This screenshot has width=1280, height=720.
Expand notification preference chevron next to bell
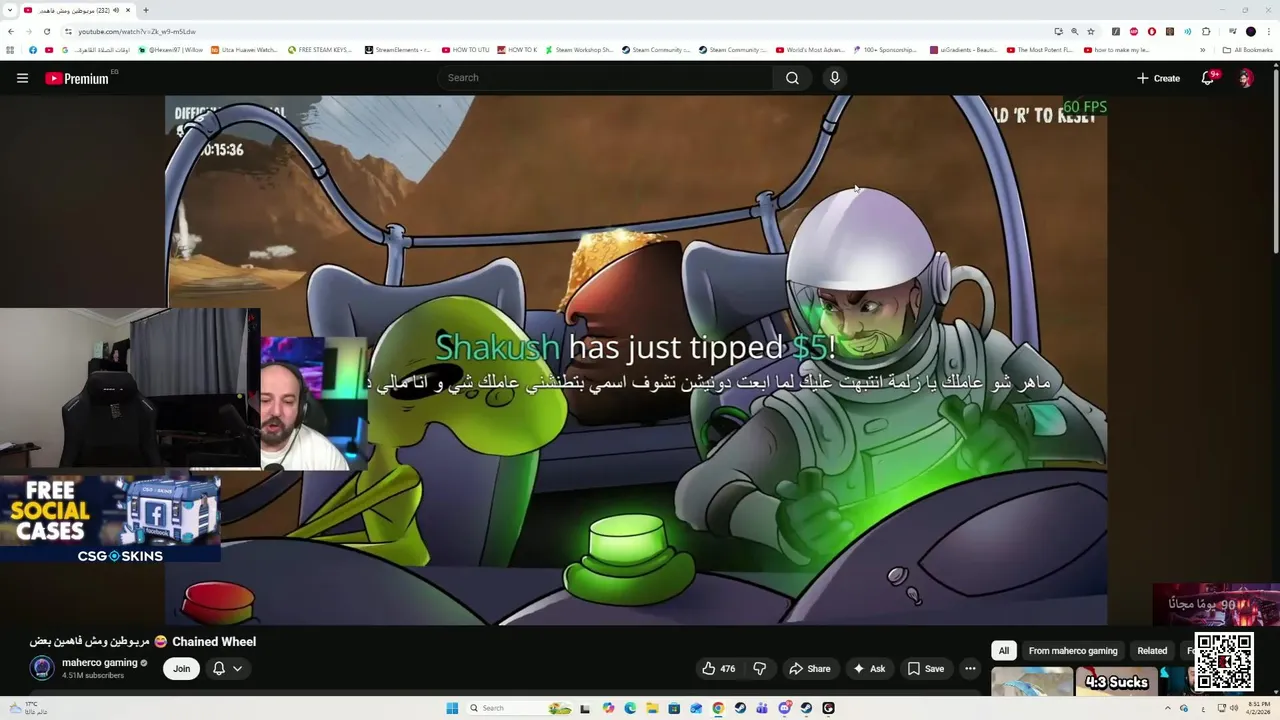coord(237,669)
